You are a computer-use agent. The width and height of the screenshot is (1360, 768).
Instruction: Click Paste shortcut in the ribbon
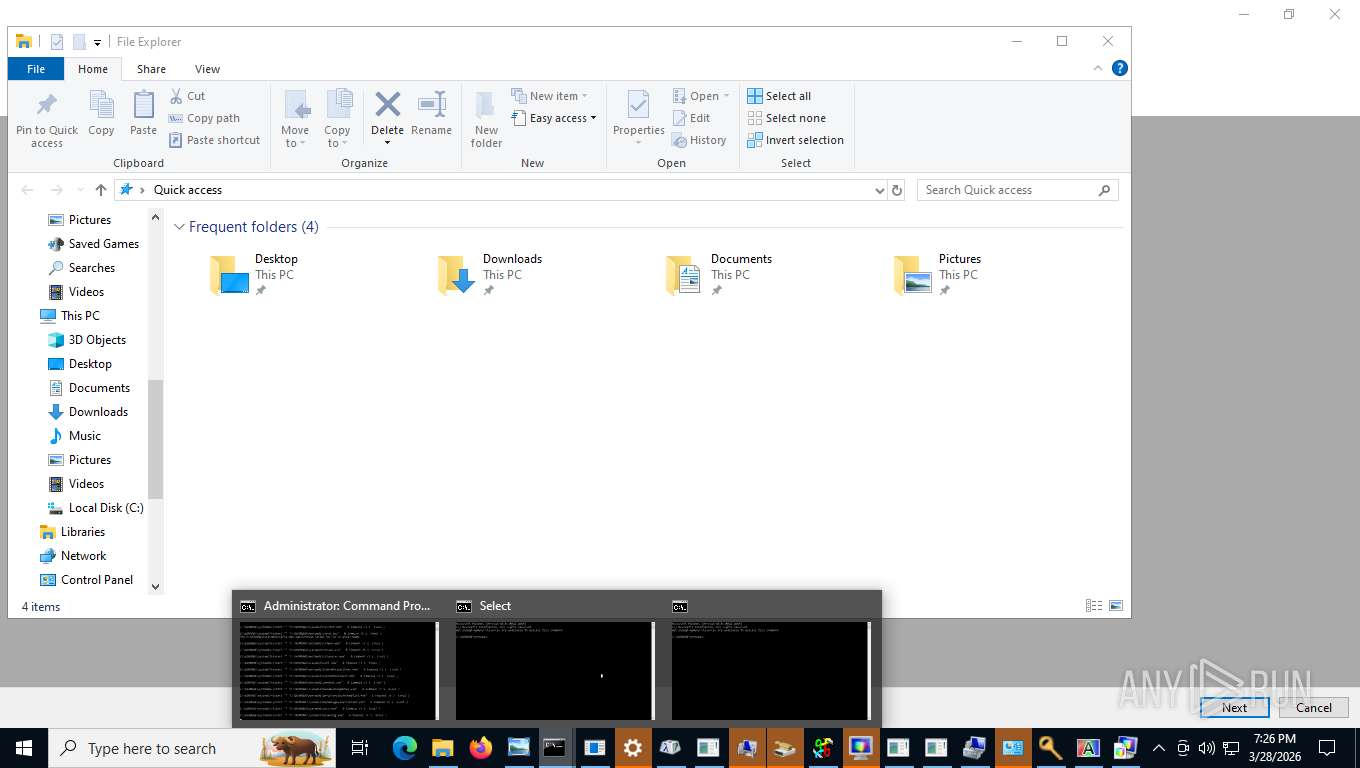(214, 140)
